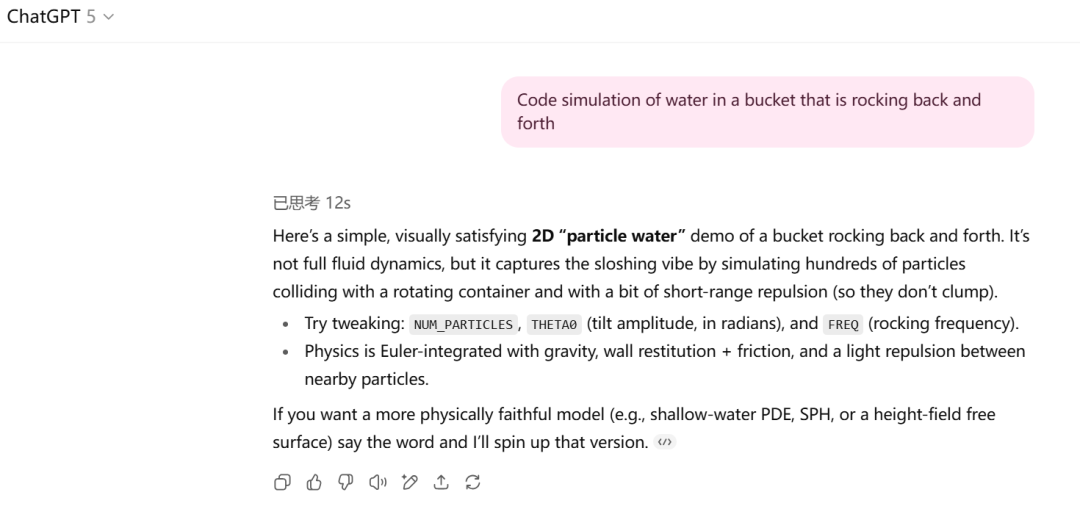
Task: Play the response with Read aloud icon
Action: (377, 482)
